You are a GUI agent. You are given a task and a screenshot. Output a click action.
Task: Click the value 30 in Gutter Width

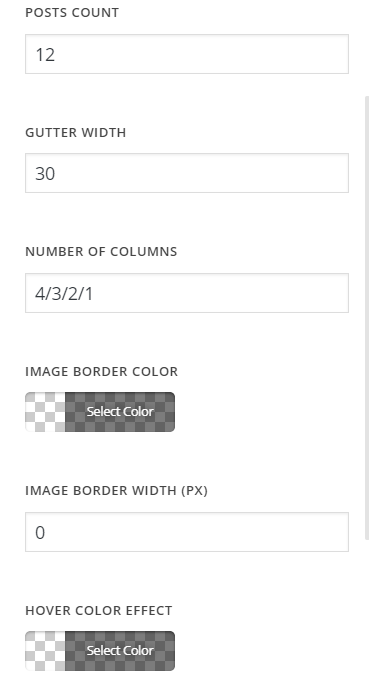tap(45, 174)
